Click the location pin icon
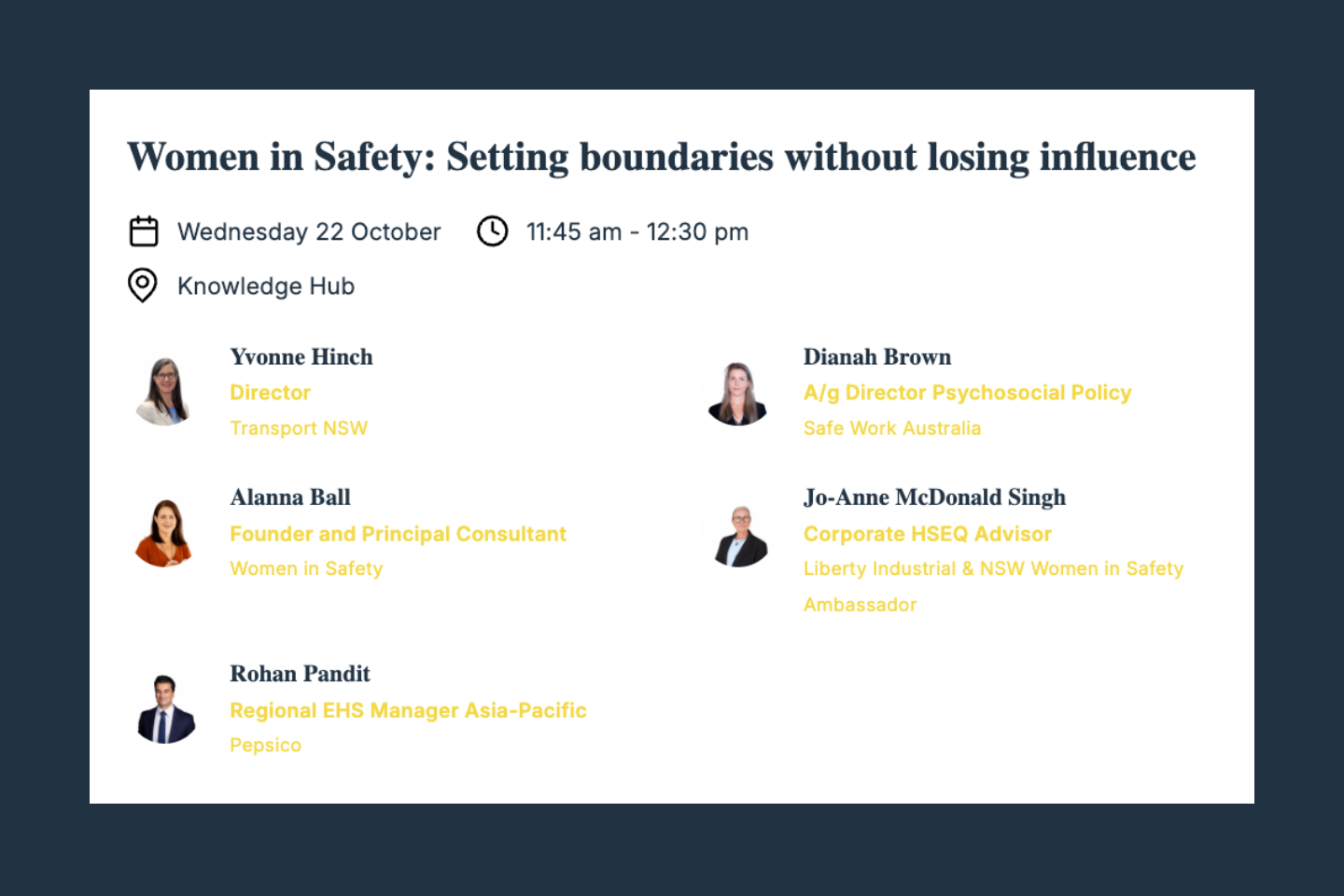The width and height of the screenshot is (1344, 896). [x=143, y=286]
